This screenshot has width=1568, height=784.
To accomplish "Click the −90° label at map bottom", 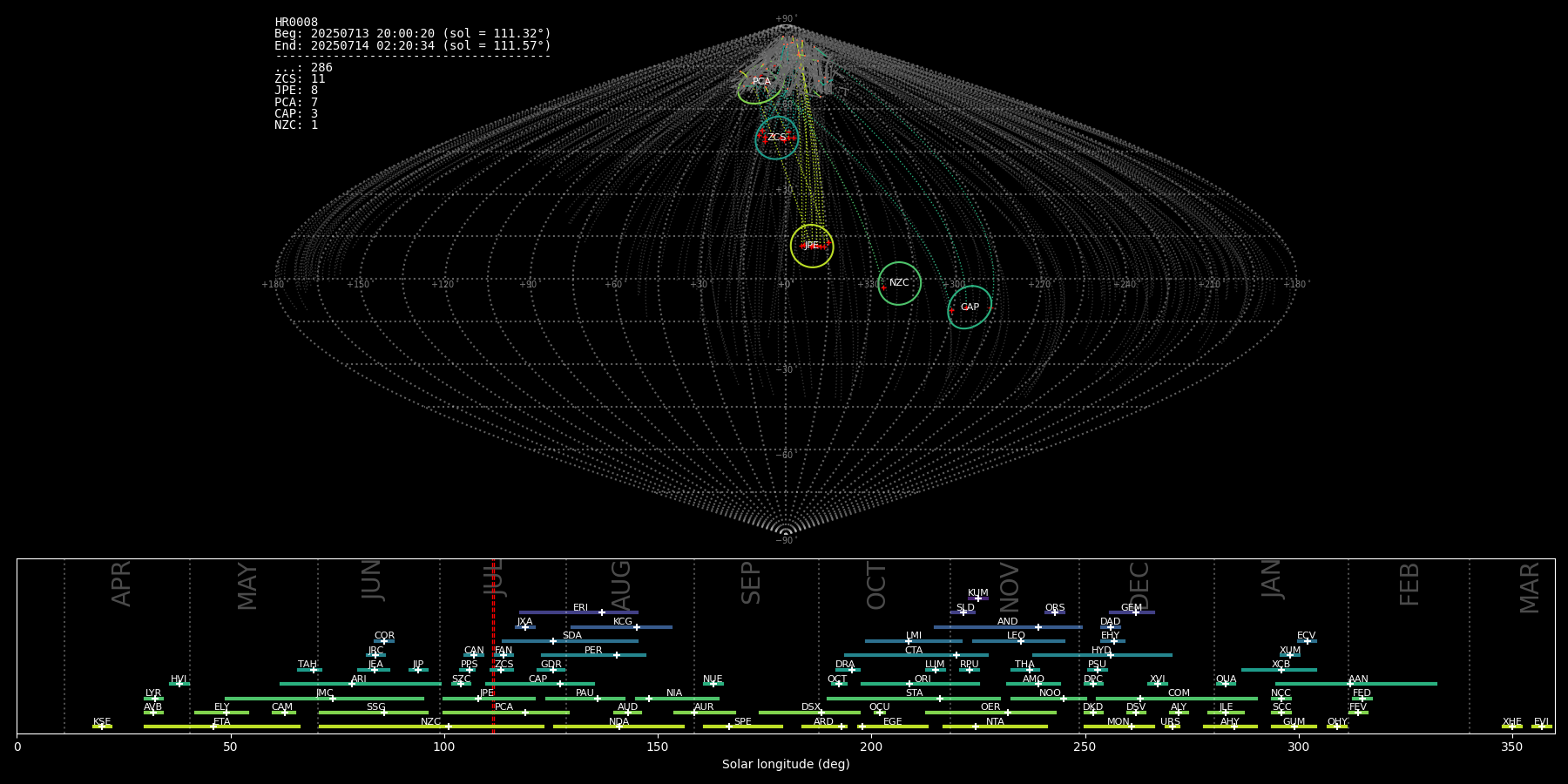I will 786,541.
